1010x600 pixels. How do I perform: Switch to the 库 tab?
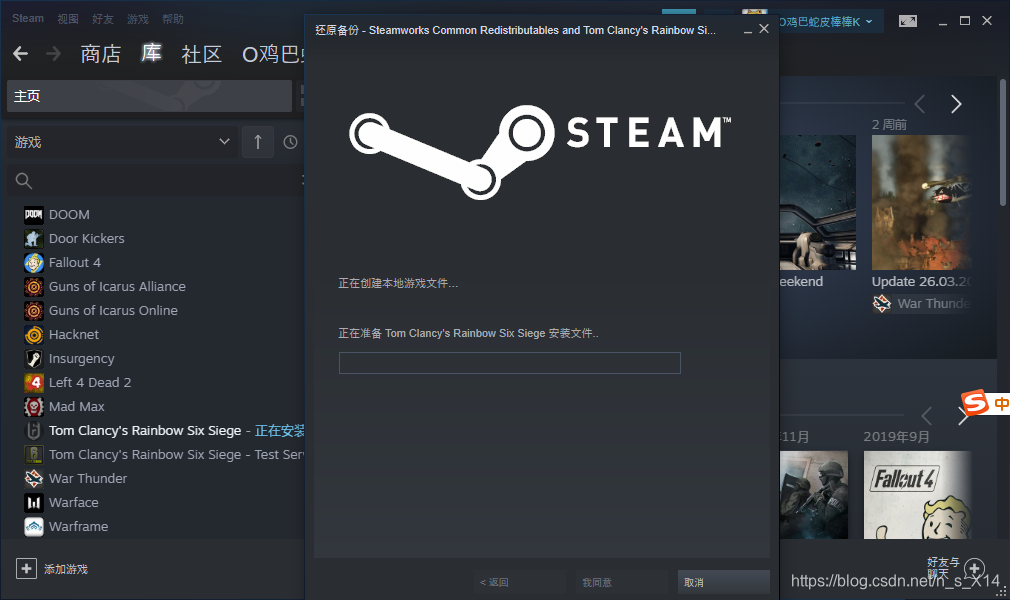pyautogui.click(x=151, y=53)
